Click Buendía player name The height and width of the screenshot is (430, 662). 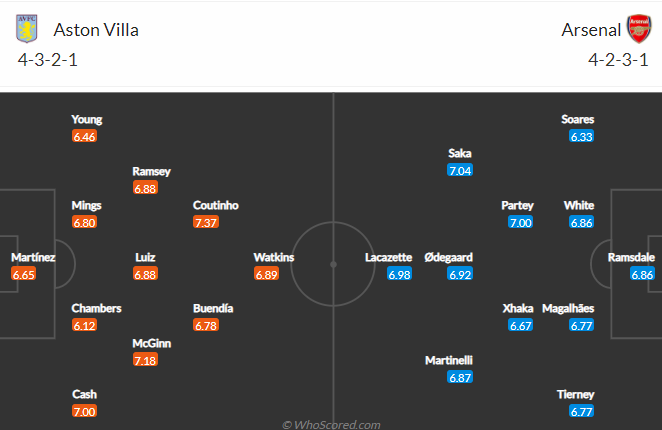[213, 308]
